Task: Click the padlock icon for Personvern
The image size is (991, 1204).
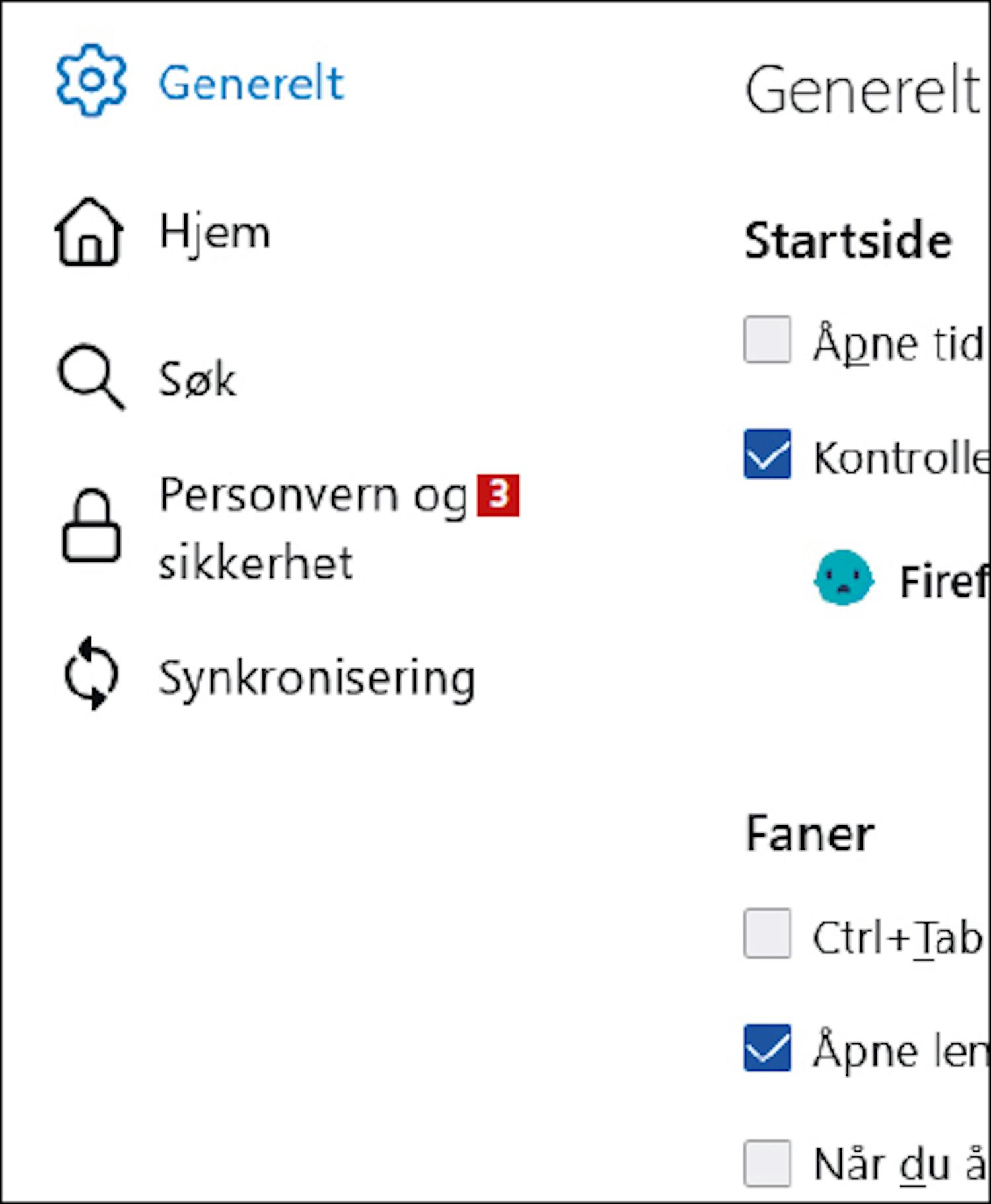Action: click(x=91, y=526)
